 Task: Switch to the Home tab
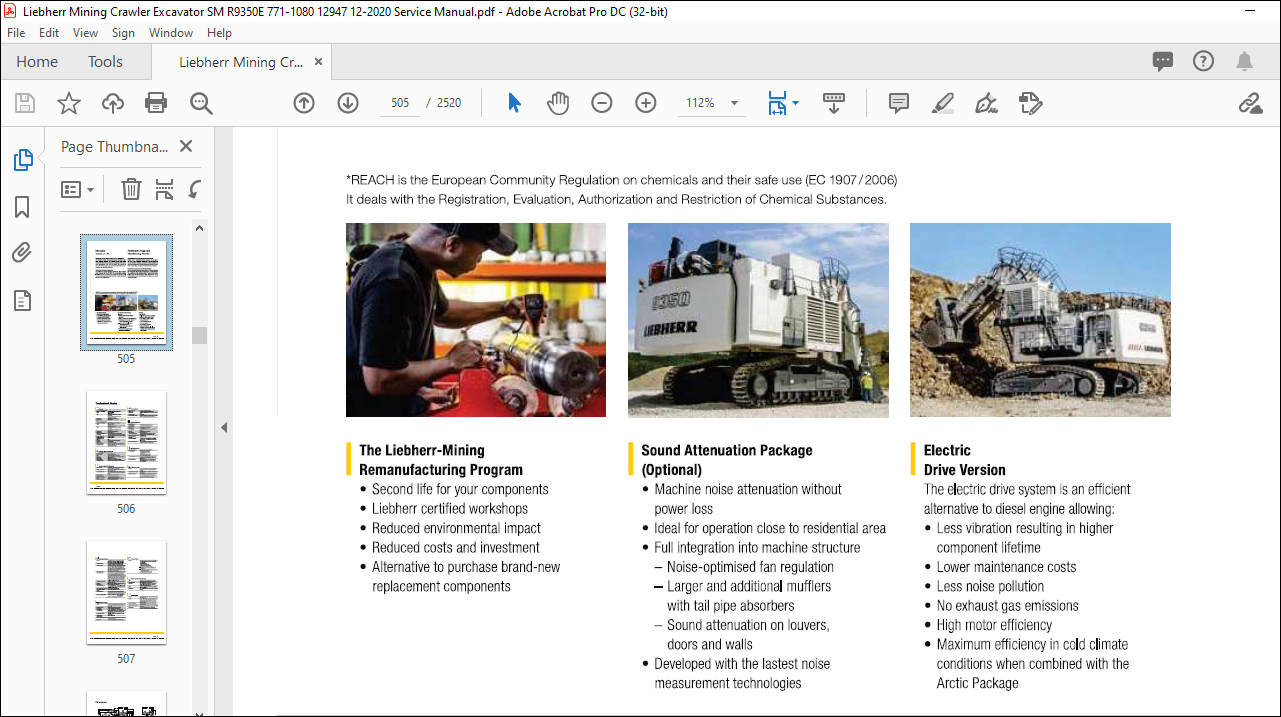click(x=37, y=62)
